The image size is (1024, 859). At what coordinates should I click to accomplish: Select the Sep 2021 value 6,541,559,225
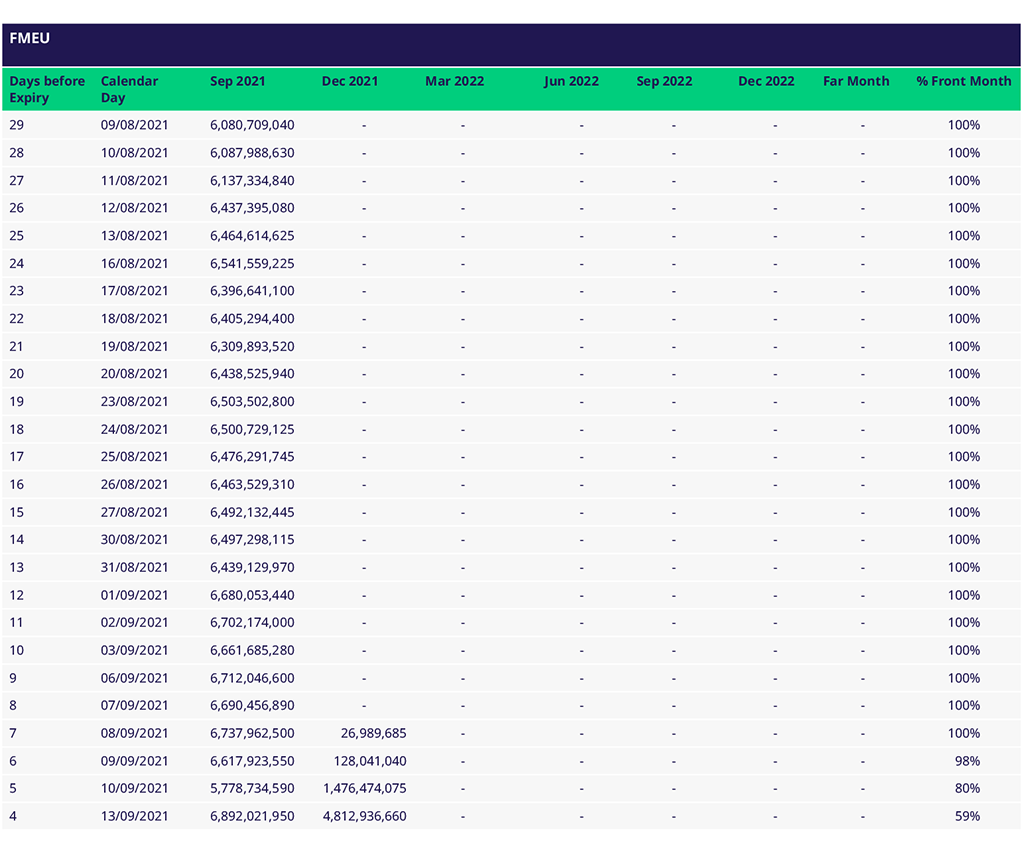coord(252,264)
